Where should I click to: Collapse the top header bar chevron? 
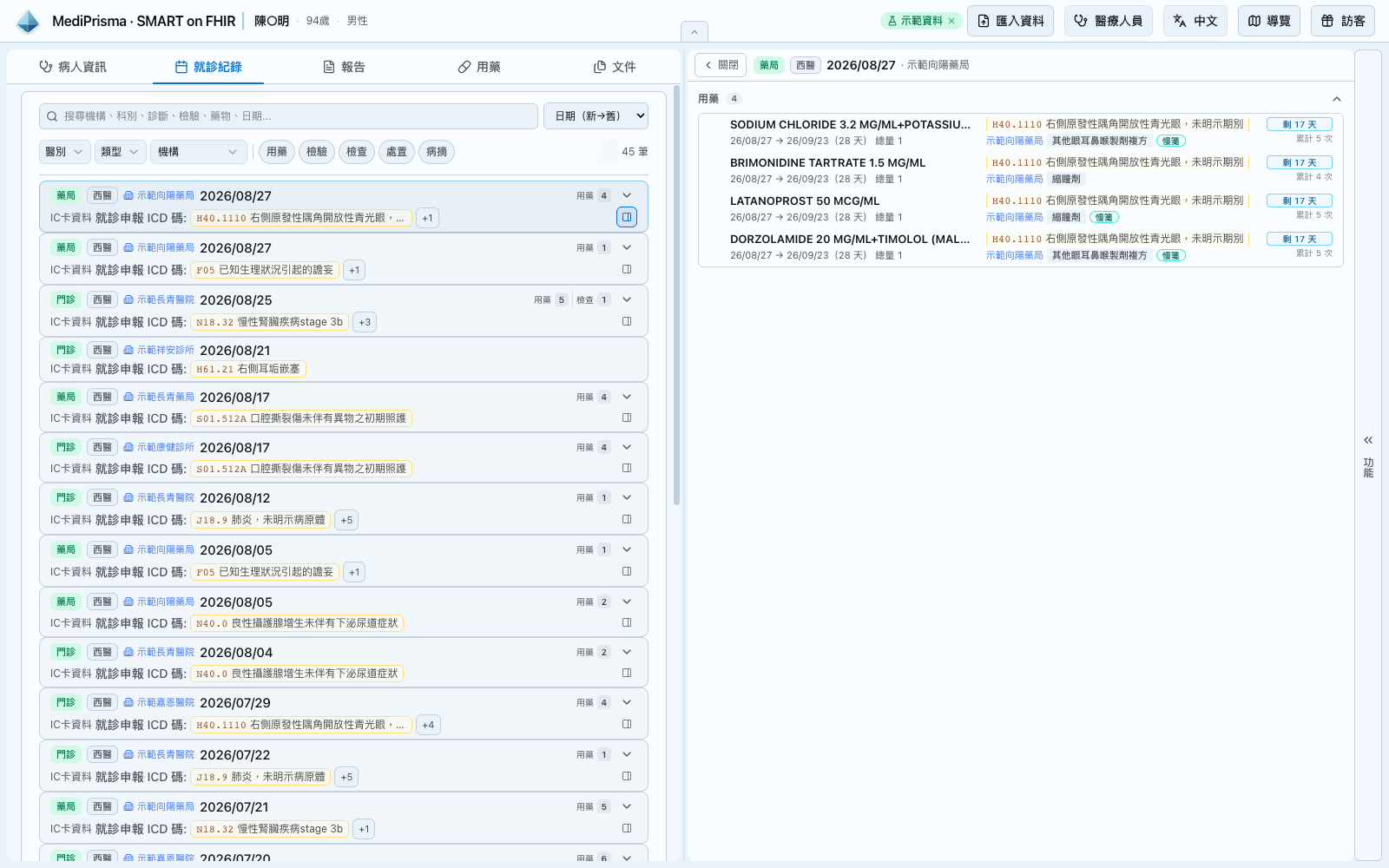tap(694, 32)
